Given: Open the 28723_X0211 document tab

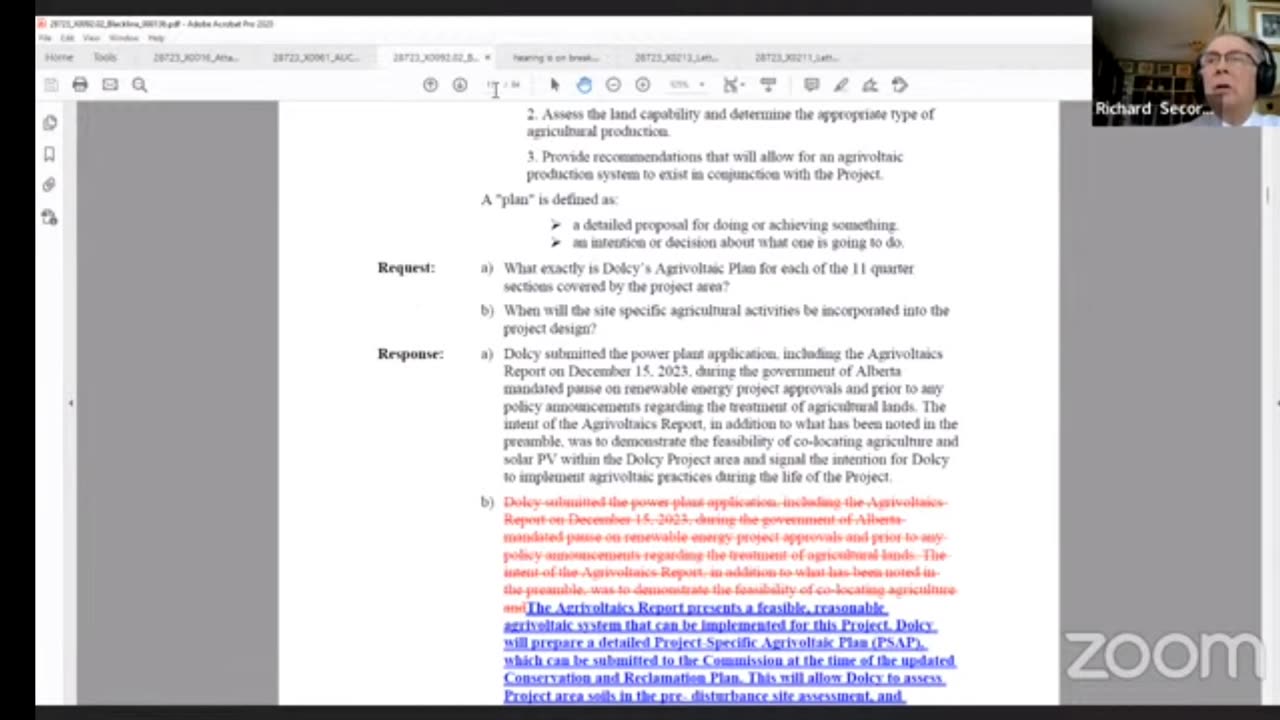Looking at the screenshot, I should (x=796, y=58).
